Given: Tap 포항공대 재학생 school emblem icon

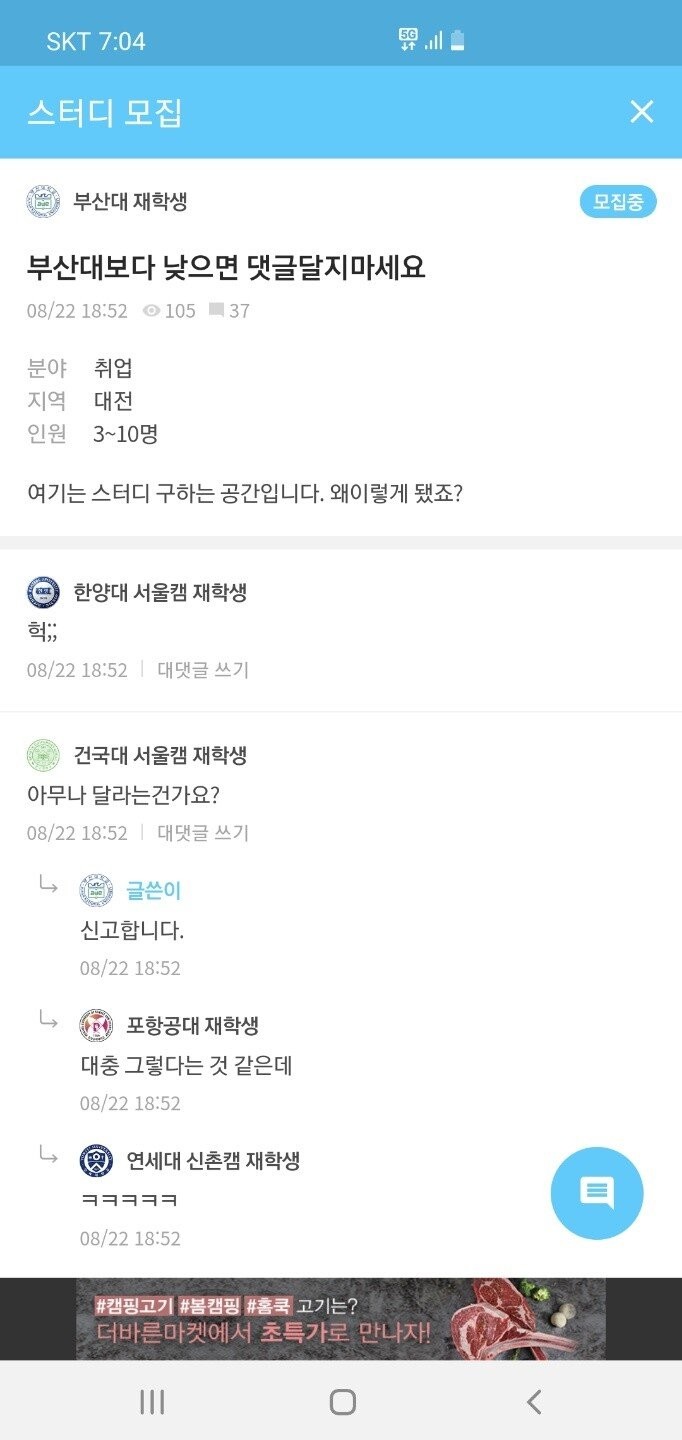Looking at the screenshot, I should [96, 1025].
